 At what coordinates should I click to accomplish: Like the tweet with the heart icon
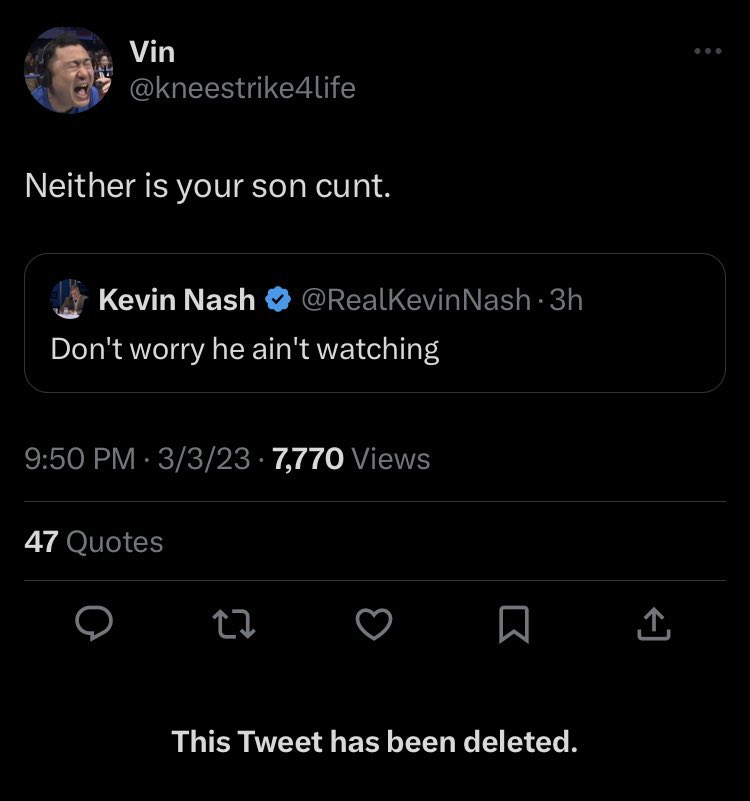click(373, 625)
